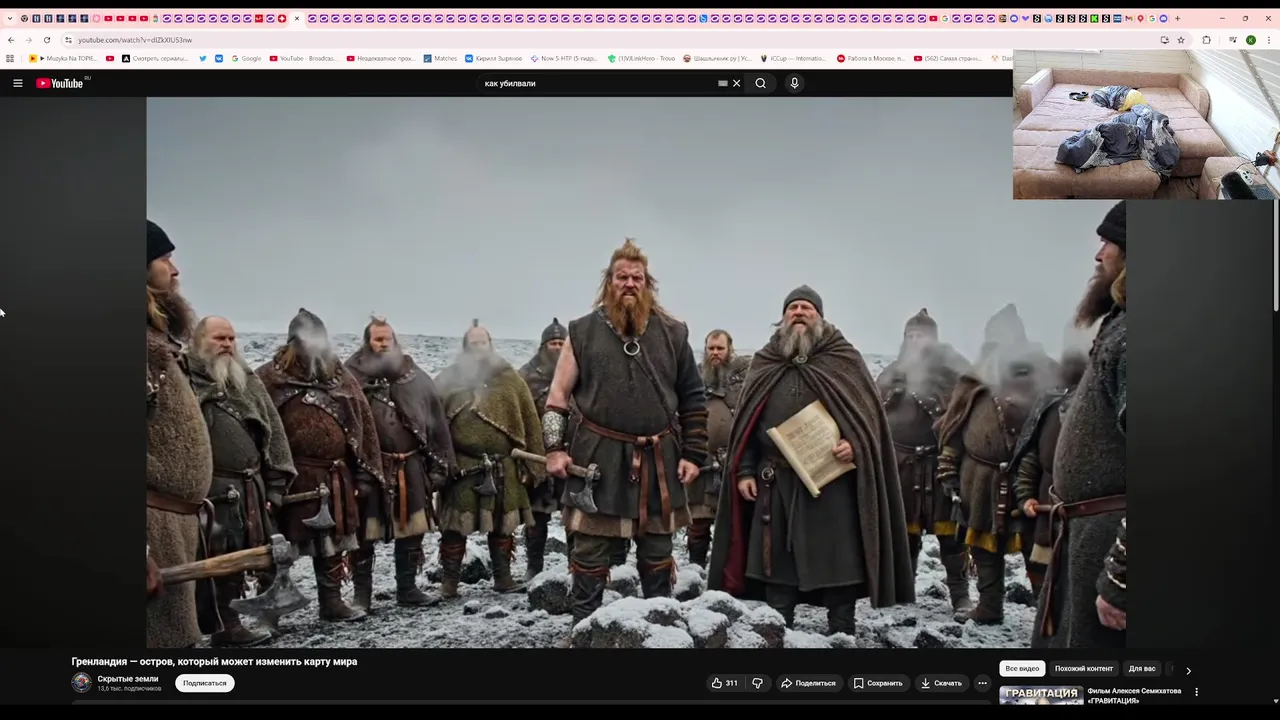Open the Шашлычник.ру bookmark
Image resolution: width=1280 pixels, height=720 pixels.
(718, 58)
